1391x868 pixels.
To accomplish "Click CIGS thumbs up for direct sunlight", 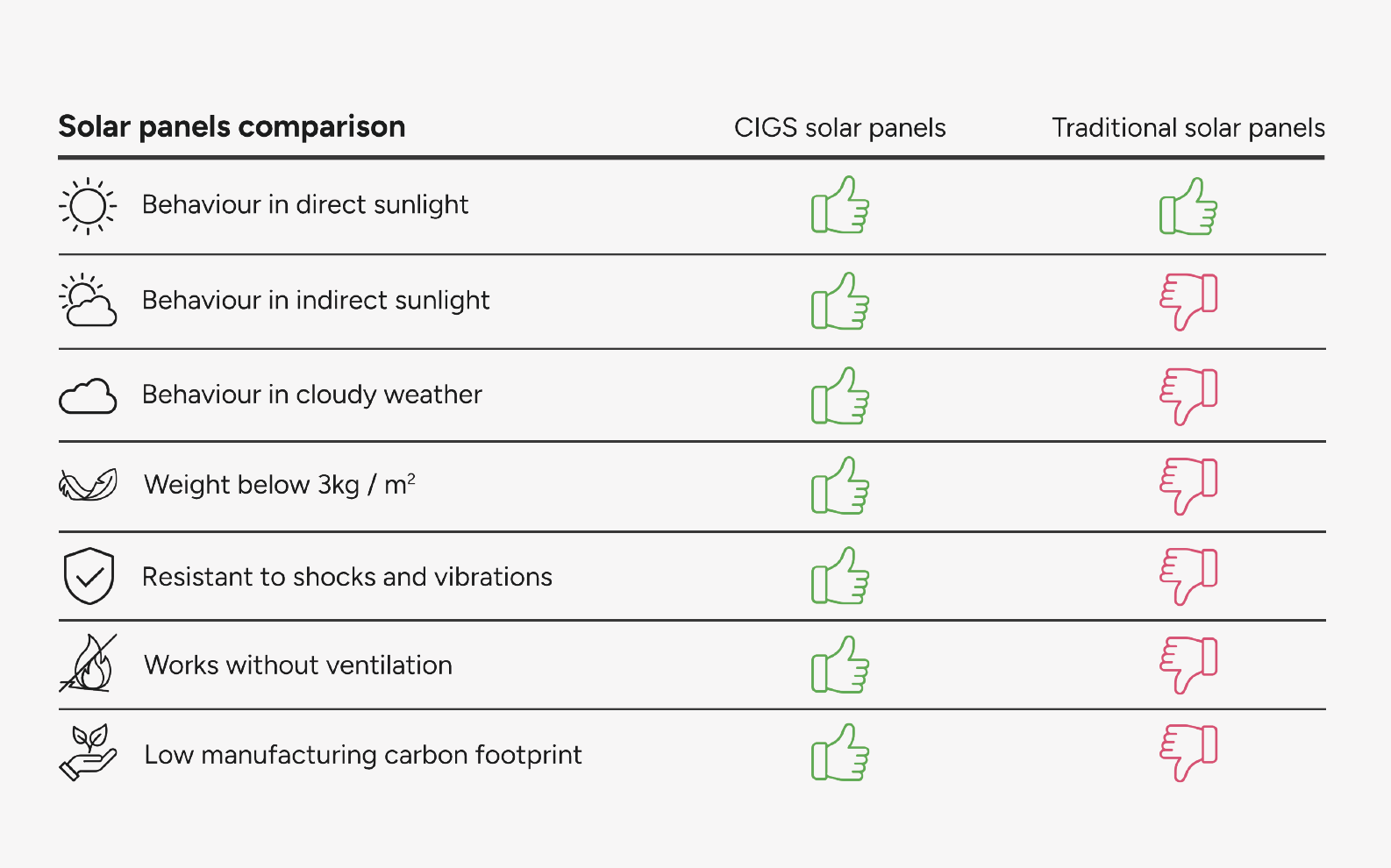I will [840, 204].
